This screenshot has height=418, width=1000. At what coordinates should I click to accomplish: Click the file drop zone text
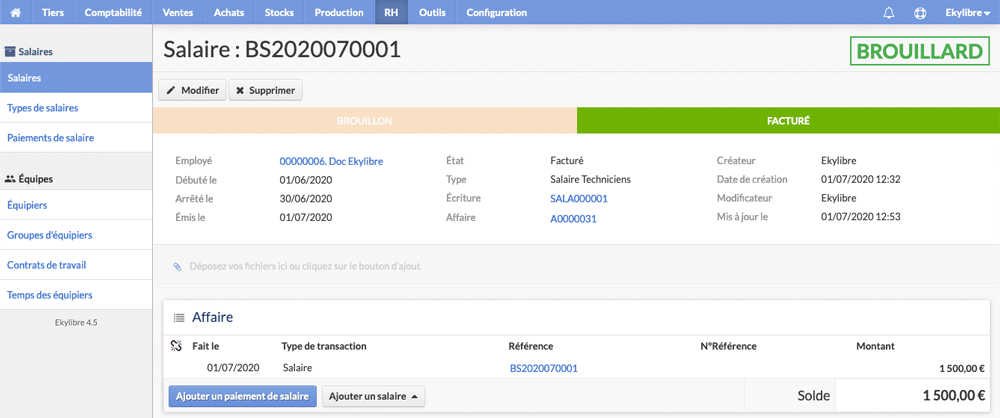[x=305, y=266]
